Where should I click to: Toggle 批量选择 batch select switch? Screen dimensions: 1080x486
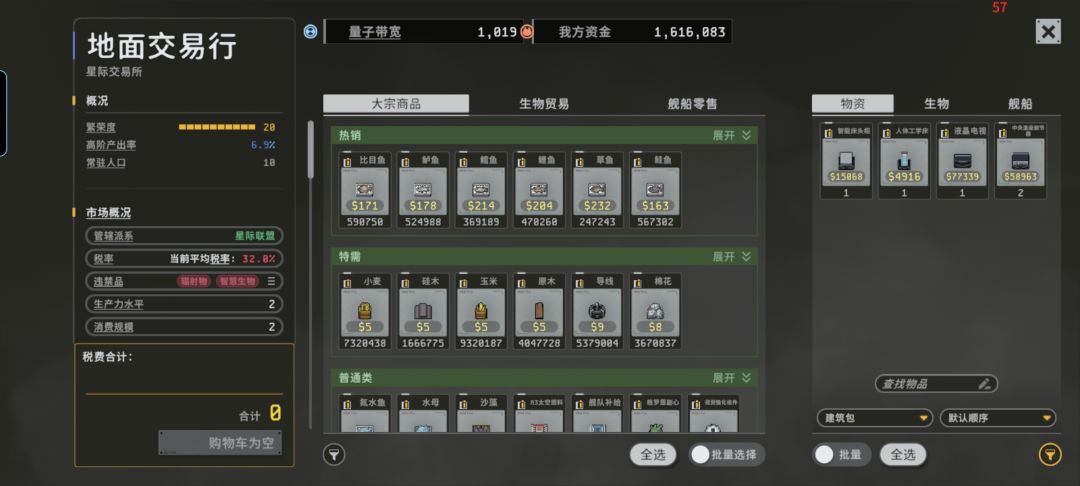(726, 454)
